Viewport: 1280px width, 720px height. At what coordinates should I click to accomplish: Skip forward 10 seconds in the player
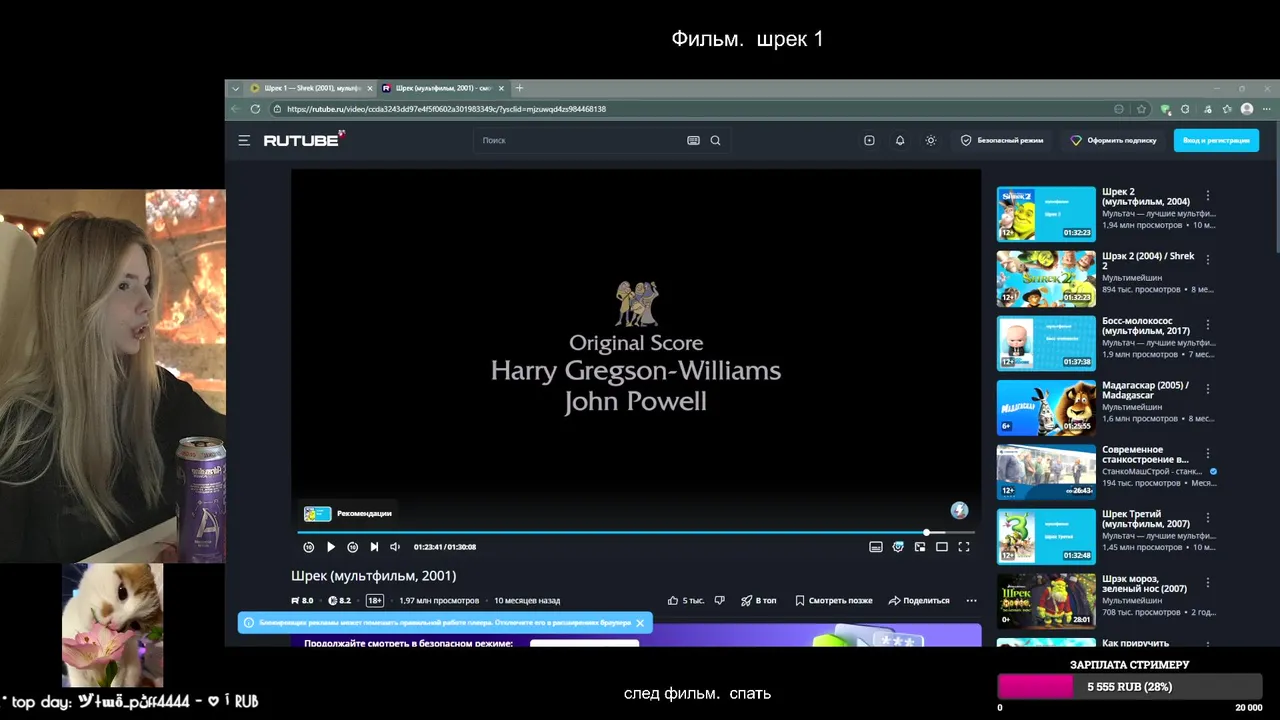[353, 547]
